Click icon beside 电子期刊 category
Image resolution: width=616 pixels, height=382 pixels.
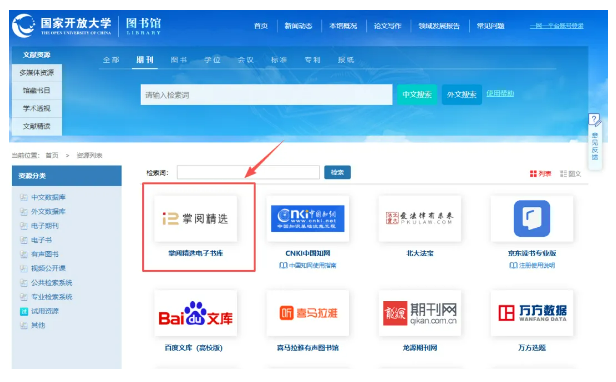pyautogui.click(x=24, y=226)
